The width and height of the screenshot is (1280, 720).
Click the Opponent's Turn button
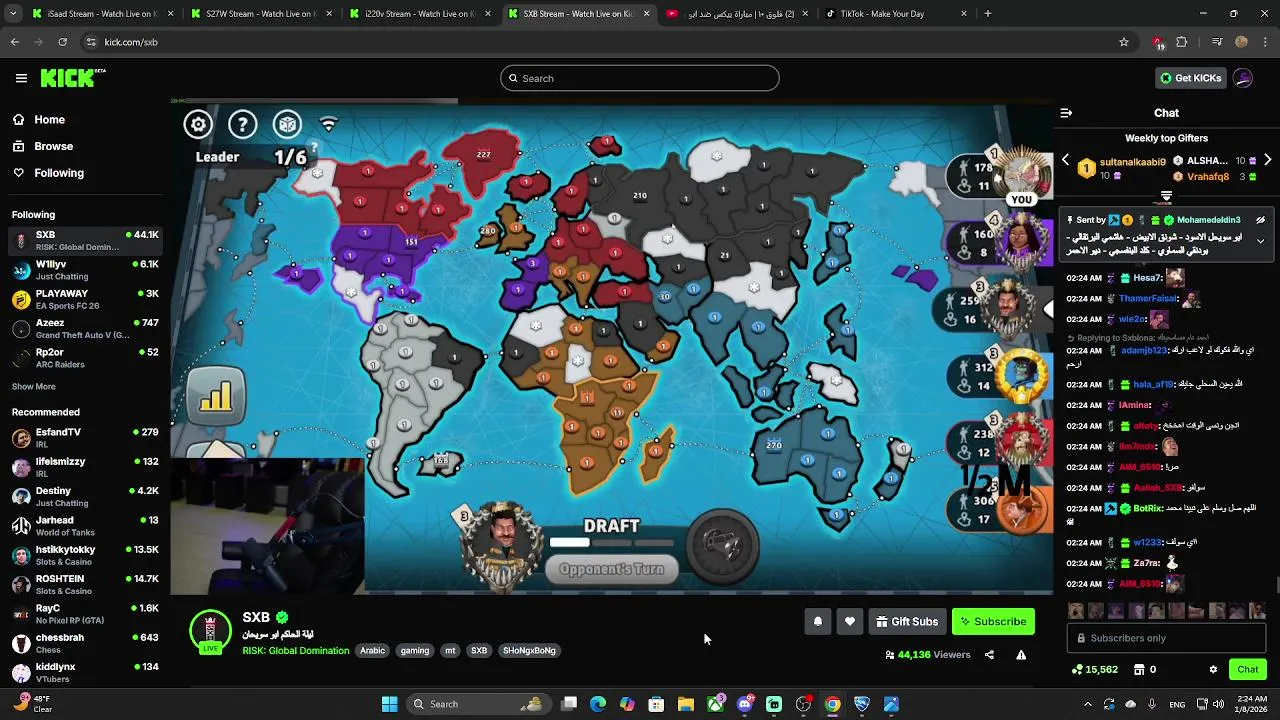(x=611, y=569)
